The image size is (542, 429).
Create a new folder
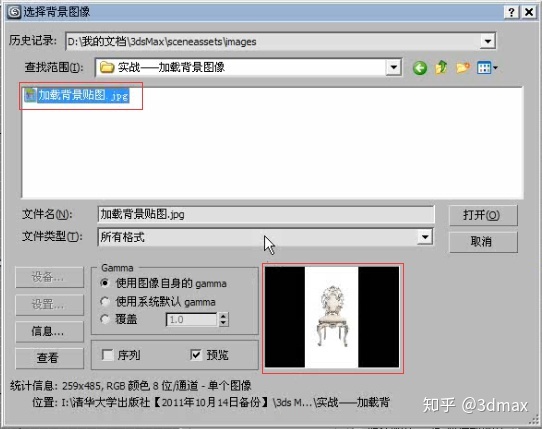[462, 67]
